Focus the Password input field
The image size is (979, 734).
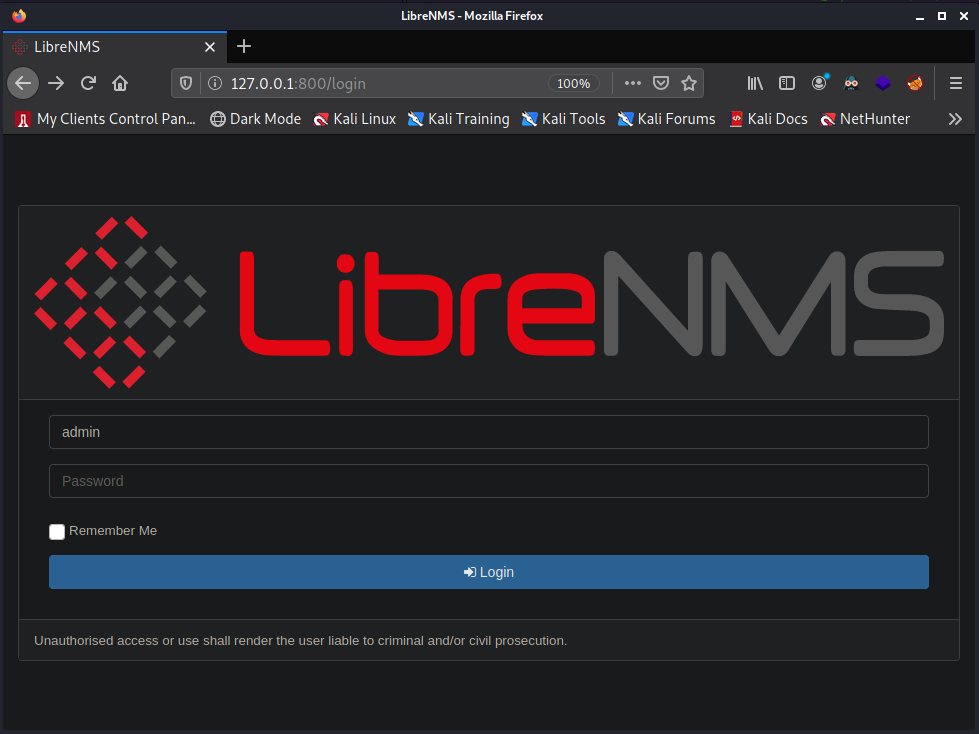coord(489,481)
